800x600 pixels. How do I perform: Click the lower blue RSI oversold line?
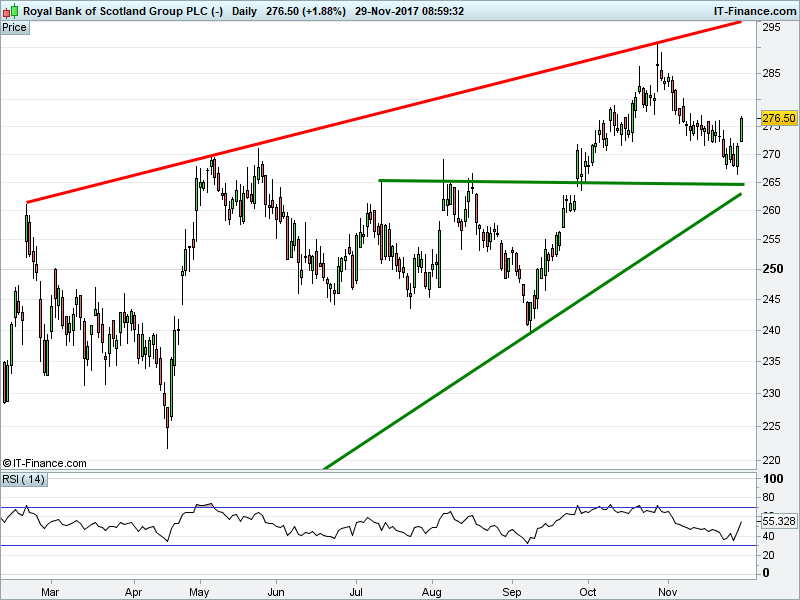tap(378, 546)
